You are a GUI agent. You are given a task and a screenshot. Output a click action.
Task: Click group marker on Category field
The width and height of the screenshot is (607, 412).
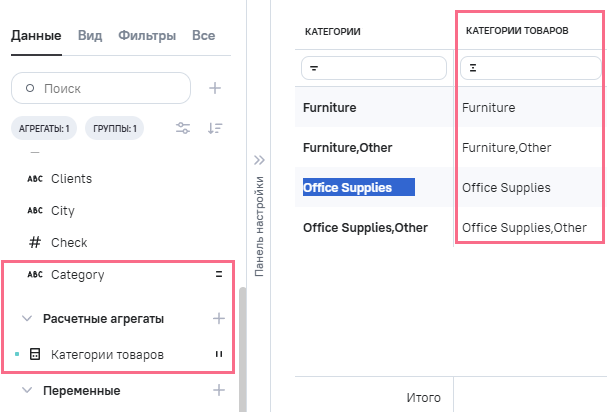click(x=217, y=274)
